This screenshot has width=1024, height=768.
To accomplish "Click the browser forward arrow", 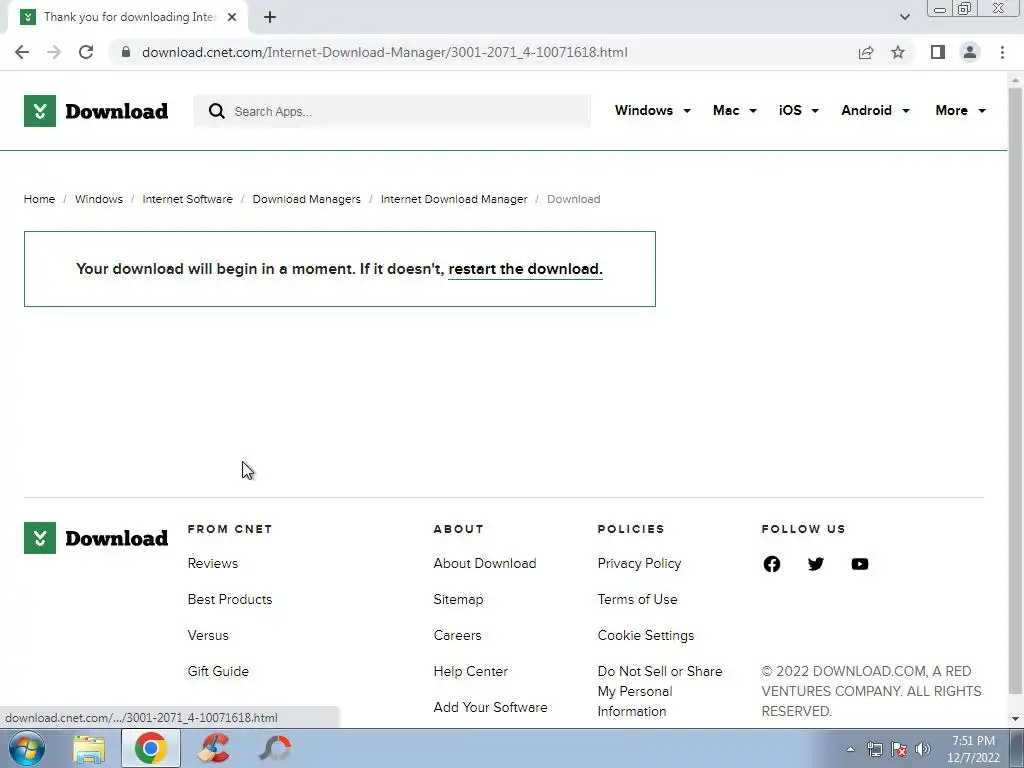I will 54,52.
